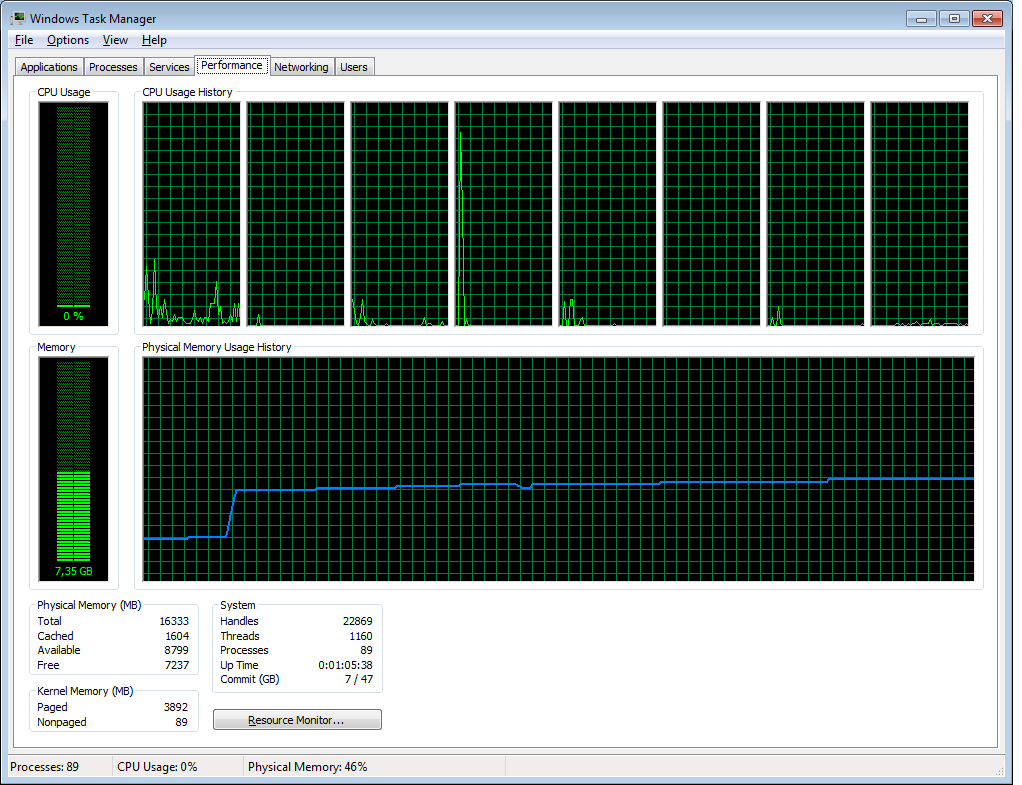Switch to the Processes tab
1022x785 pixels.
pyautogui.click(x=113, y=67)
